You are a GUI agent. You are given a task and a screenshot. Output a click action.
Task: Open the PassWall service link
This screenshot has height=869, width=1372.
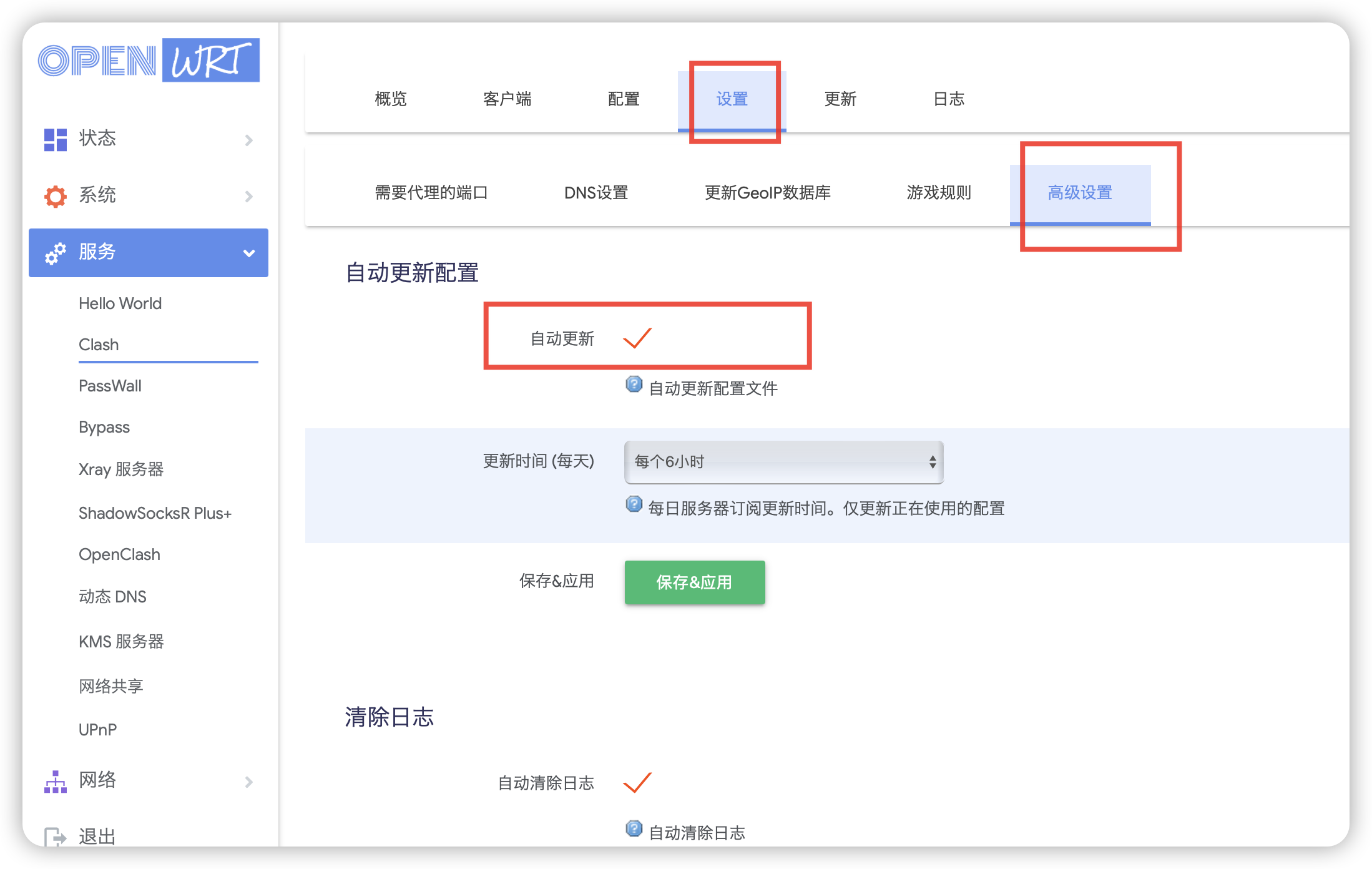[110, 386]
